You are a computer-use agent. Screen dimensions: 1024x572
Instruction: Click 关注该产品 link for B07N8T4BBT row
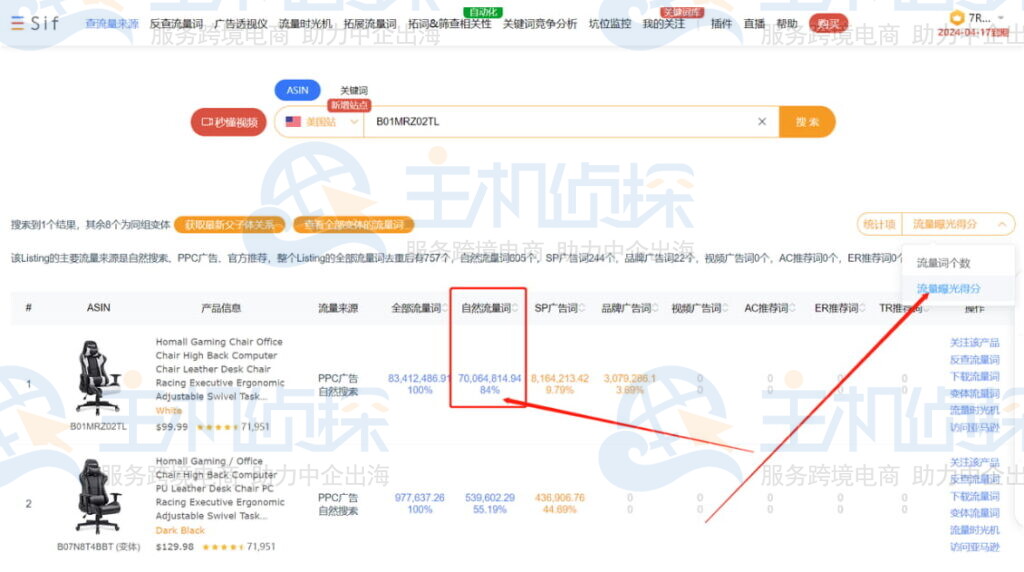[x=974, y=462]
